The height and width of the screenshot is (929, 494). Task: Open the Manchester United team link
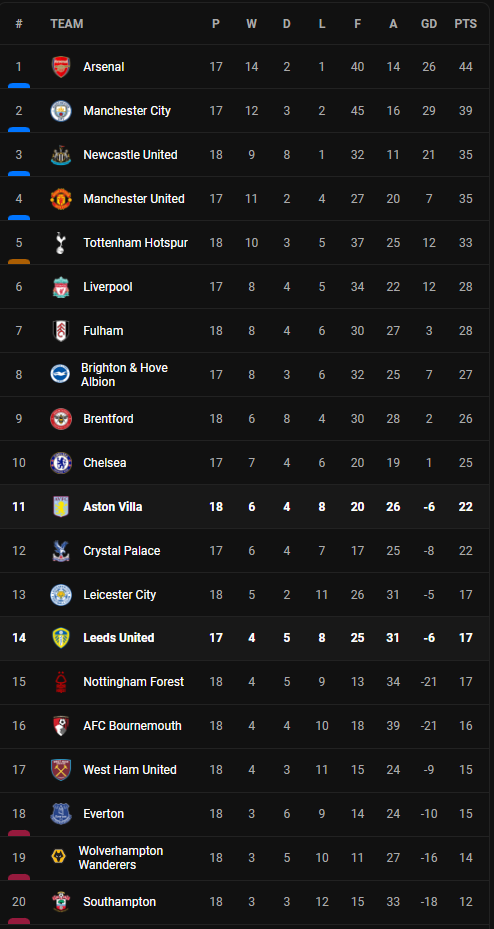[x=134, y=199]
